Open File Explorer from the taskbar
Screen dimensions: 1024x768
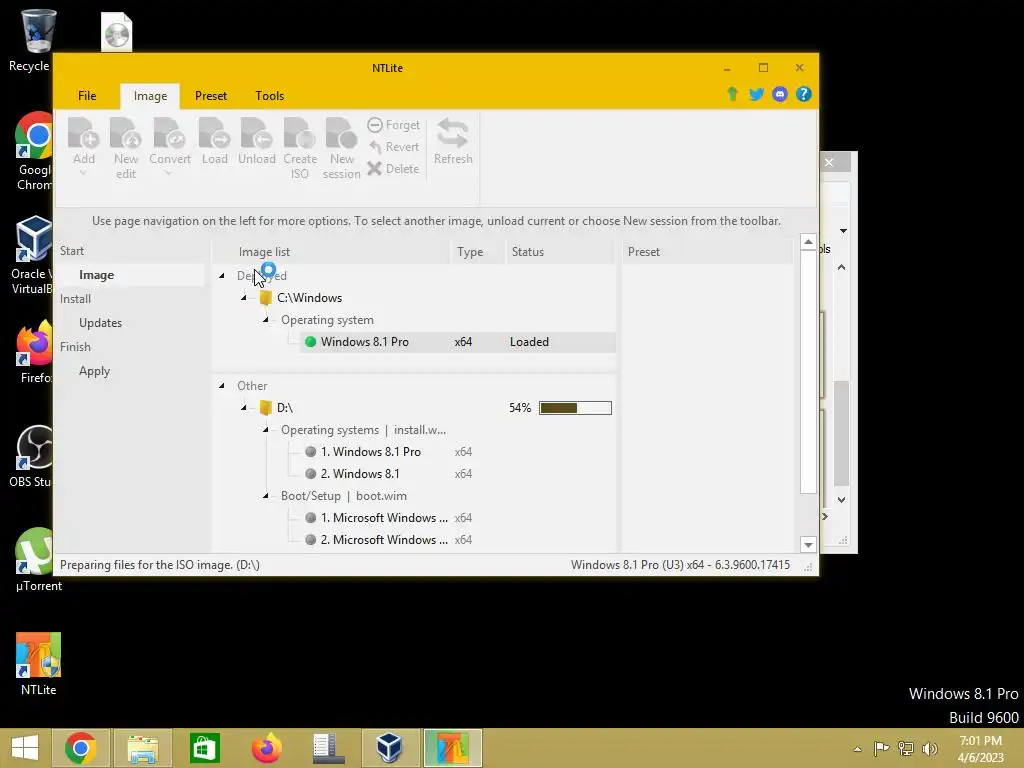143,748
